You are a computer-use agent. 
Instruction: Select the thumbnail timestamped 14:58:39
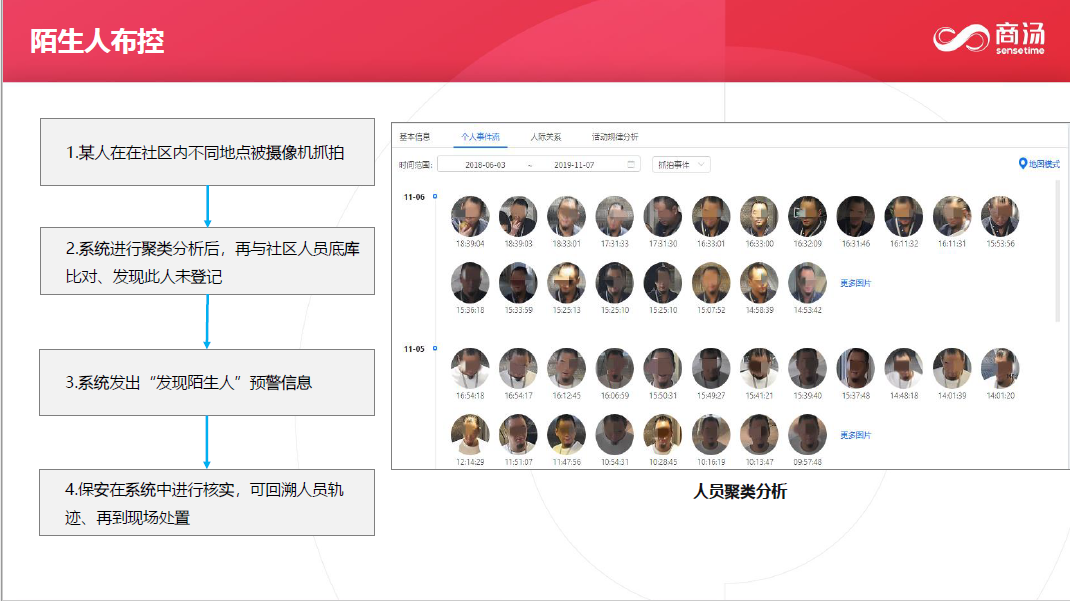(760, 282)
